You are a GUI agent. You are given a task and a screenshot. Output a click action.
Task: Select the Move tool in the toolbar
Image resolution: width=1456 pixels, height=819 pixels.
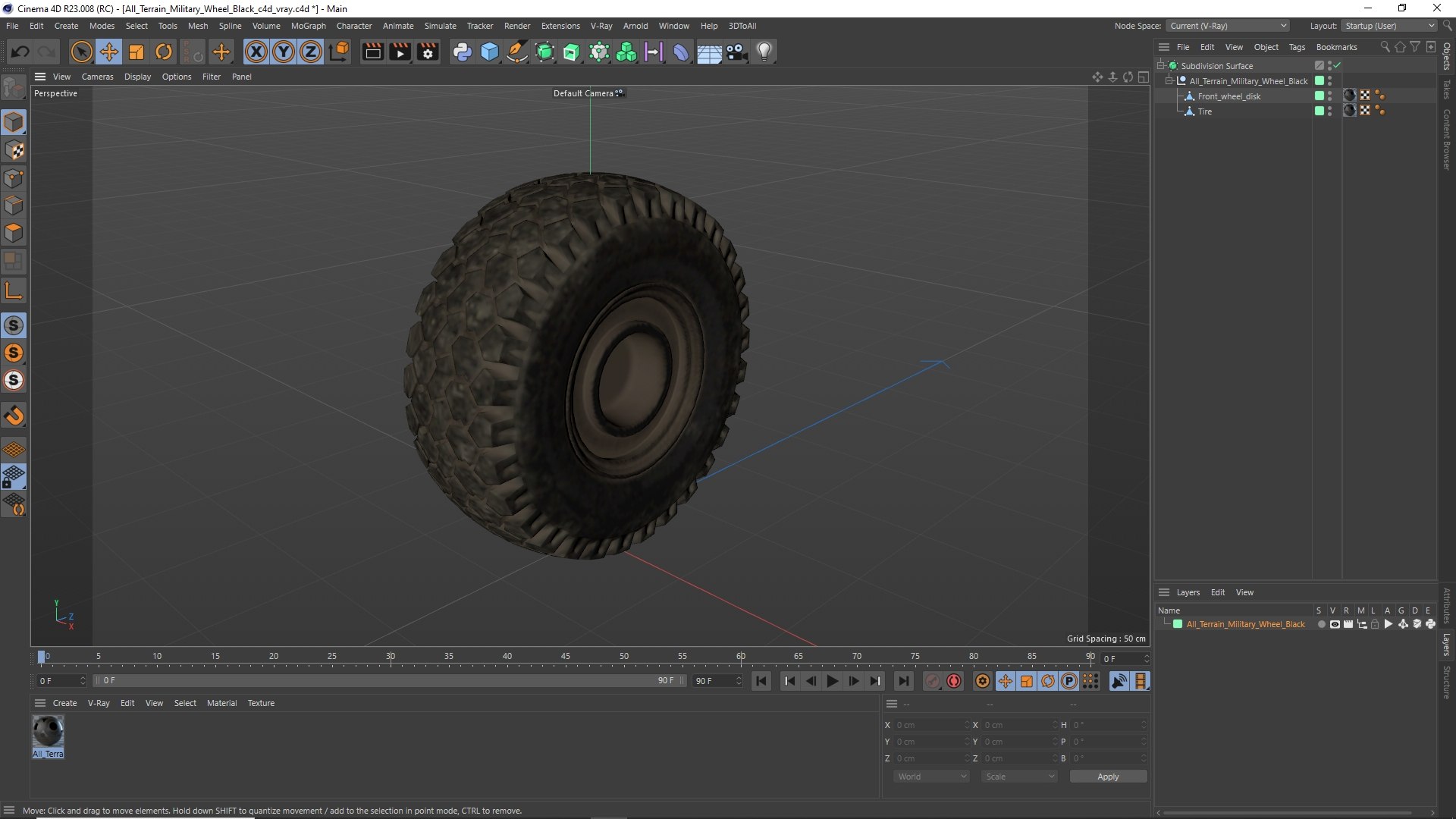(109, 52)
